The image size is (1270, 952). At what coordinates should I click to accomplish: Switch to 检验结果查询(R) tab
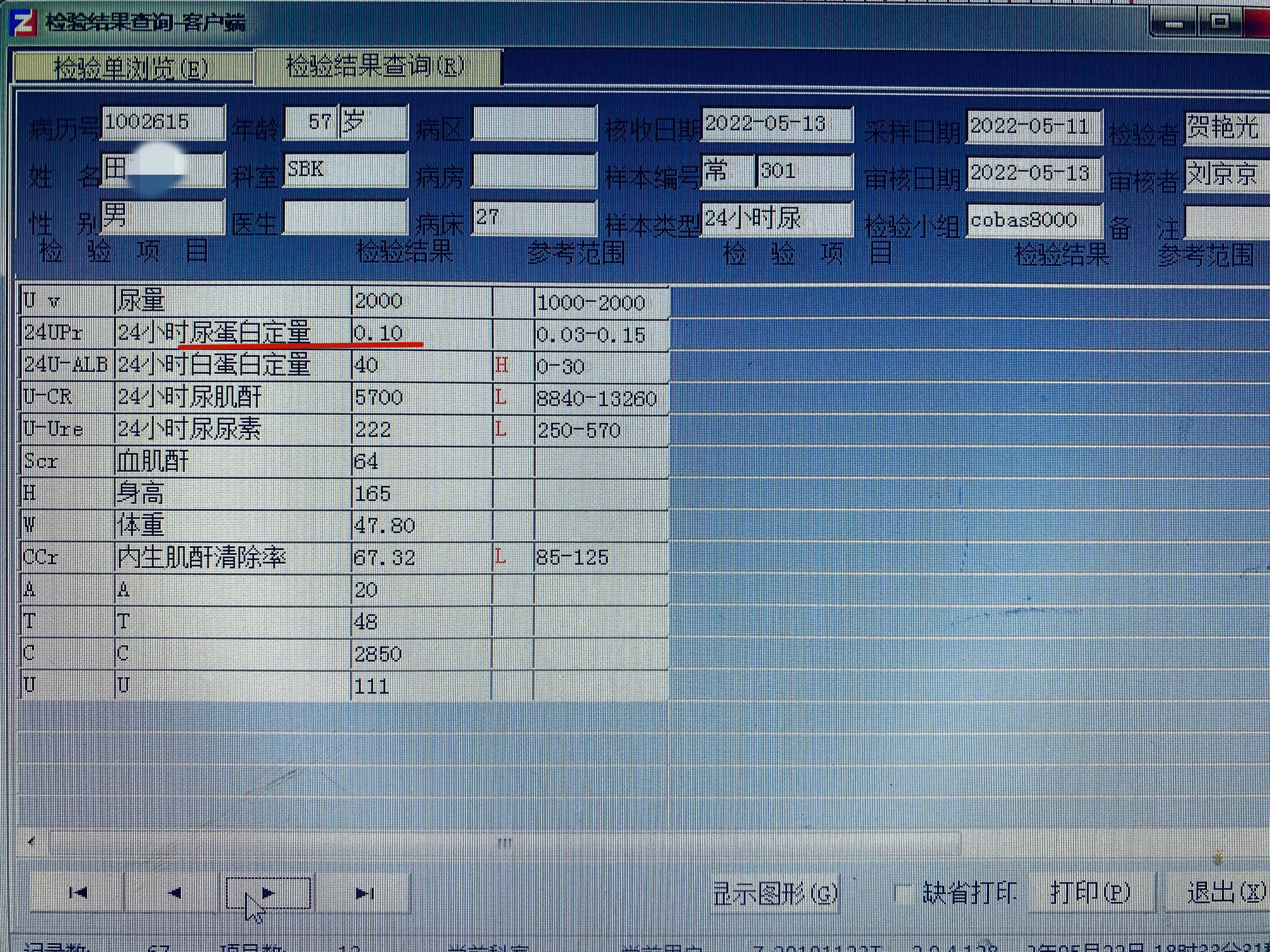point(376,66)
